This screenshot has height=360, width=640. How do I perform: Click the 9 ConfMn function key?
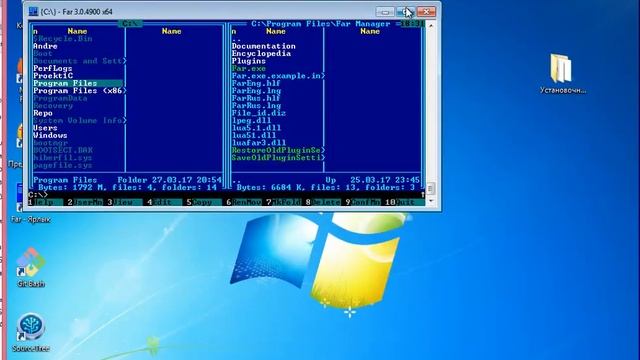(363, 202)
